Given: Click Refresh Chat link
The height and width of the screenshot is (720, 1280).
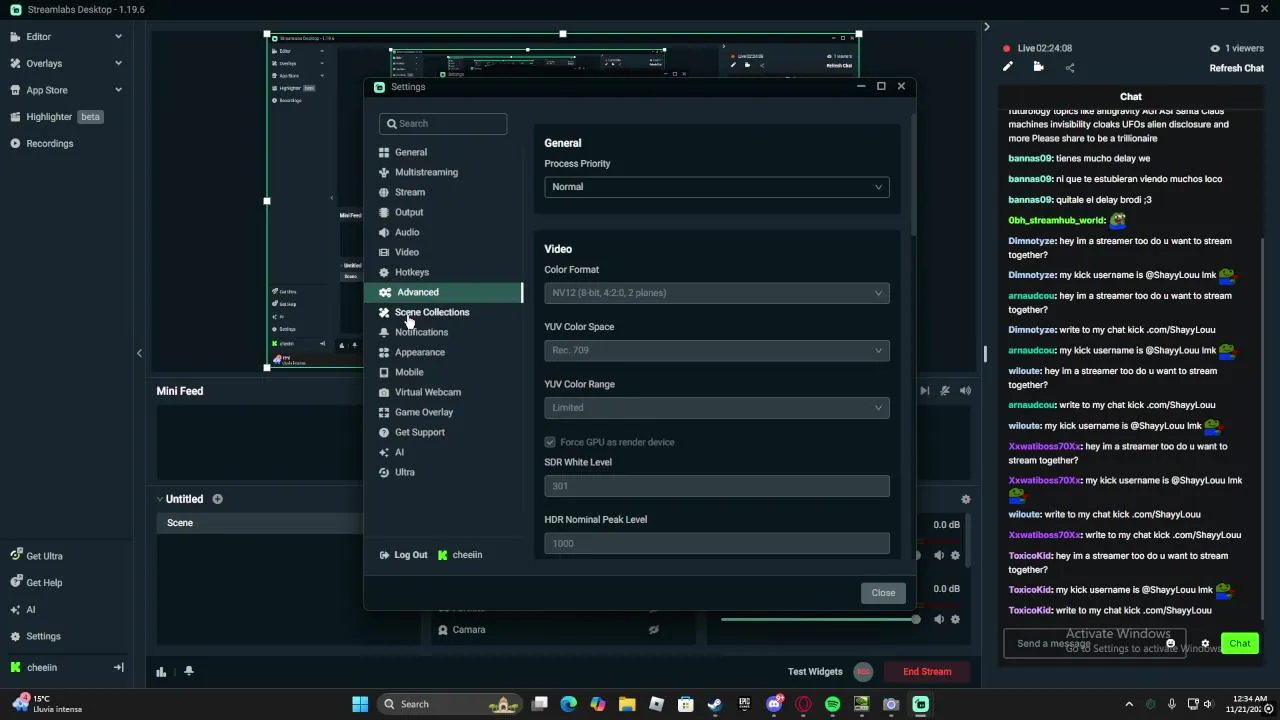Looking at the screenshot, I should tap(1237, 68).
